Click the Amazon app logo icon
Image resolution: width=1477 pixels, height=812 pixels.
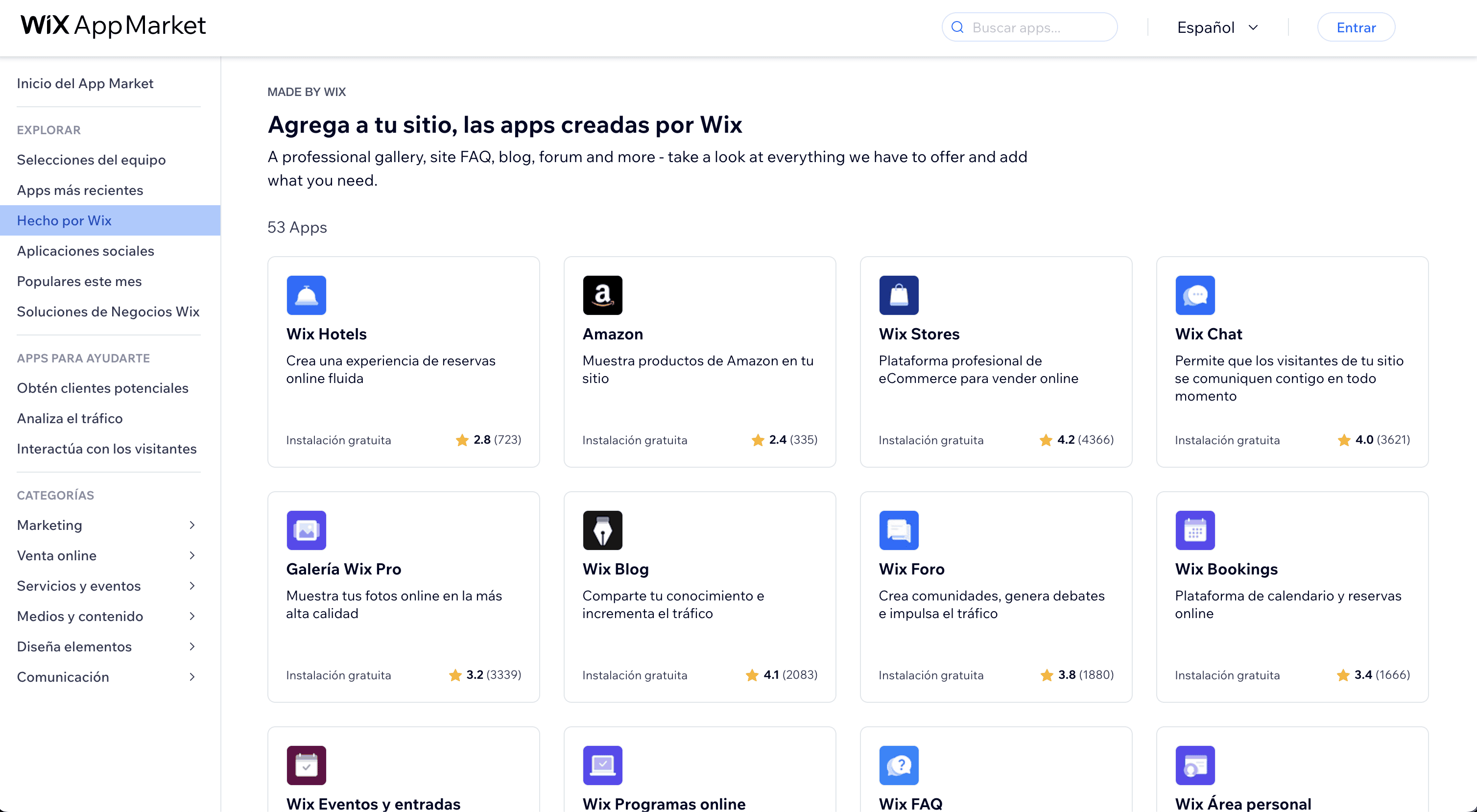point(603,295)
